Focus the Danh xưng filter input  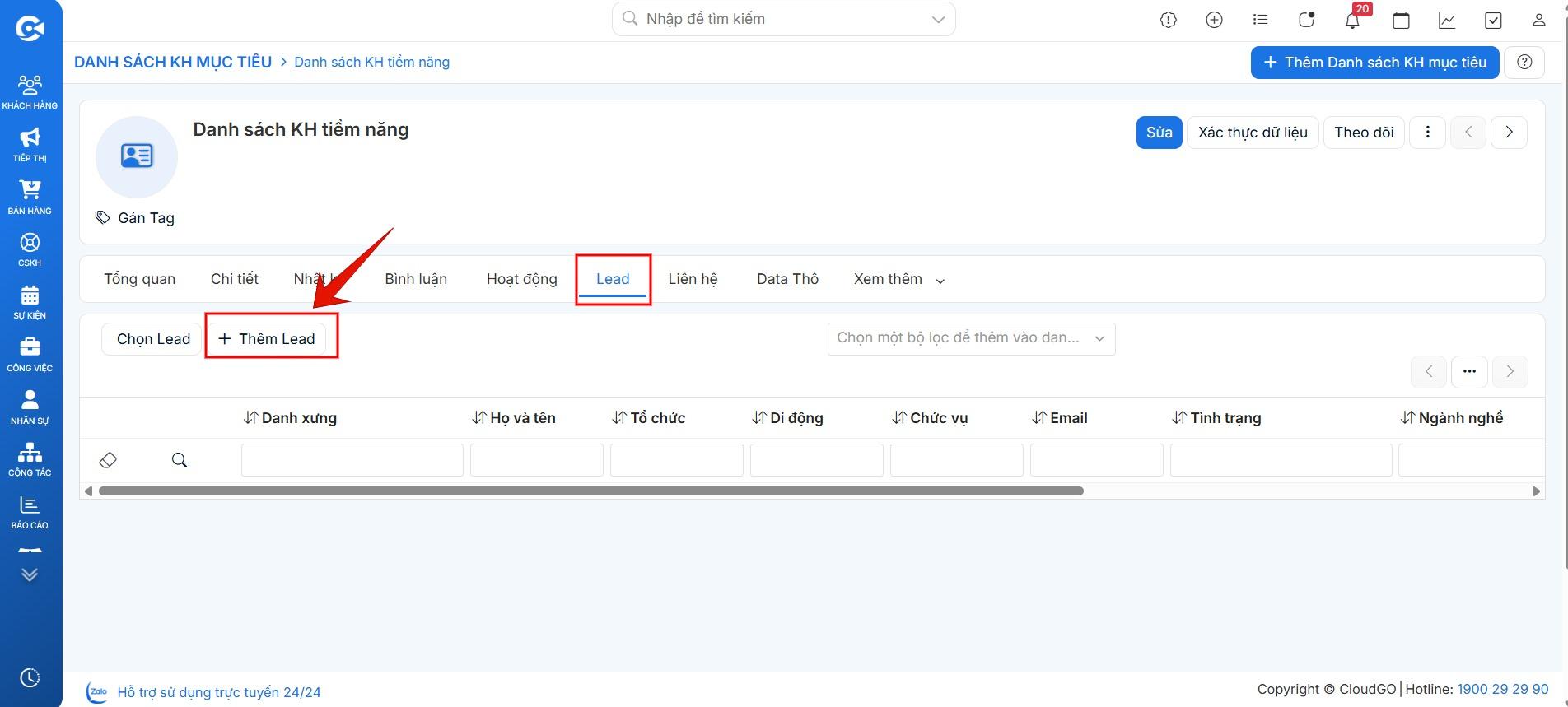[x=352, y=460]
